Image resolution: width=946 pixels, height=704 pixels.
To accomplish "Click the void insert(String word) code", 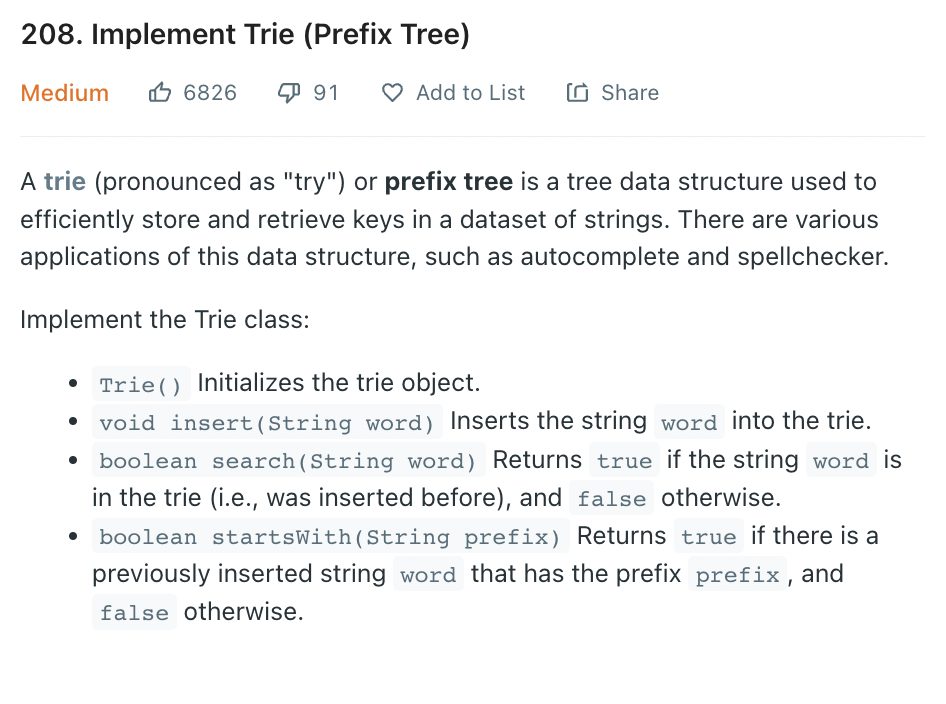I will [x=267, y=422].
